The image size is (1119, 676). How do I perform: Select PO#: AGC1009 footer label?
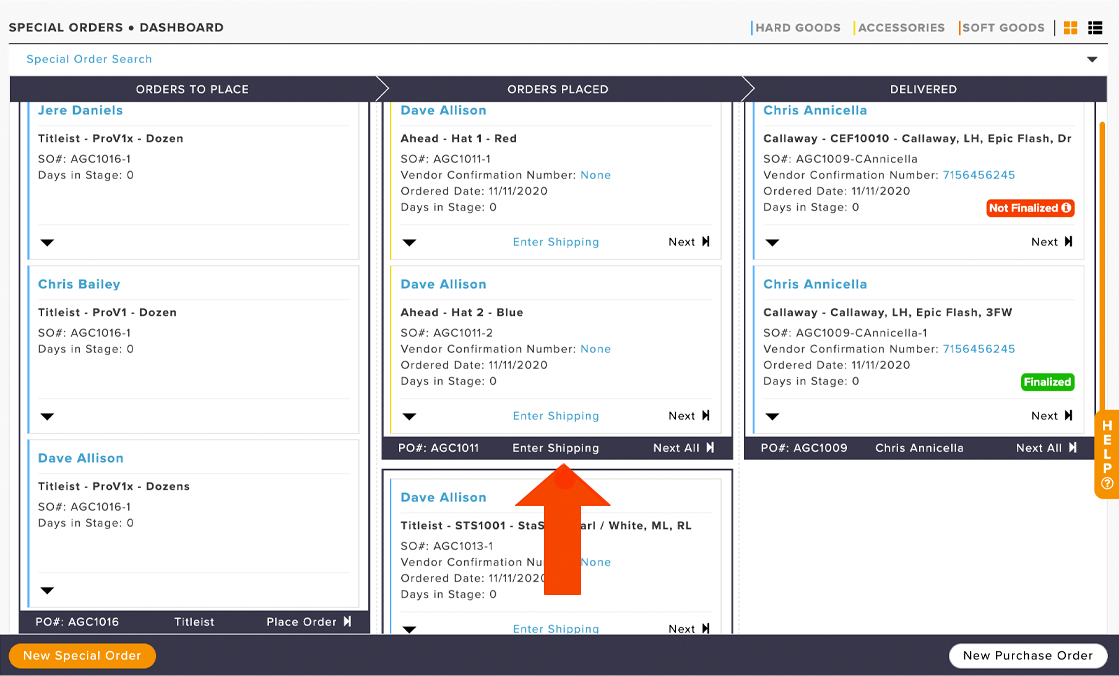point(804,448)
